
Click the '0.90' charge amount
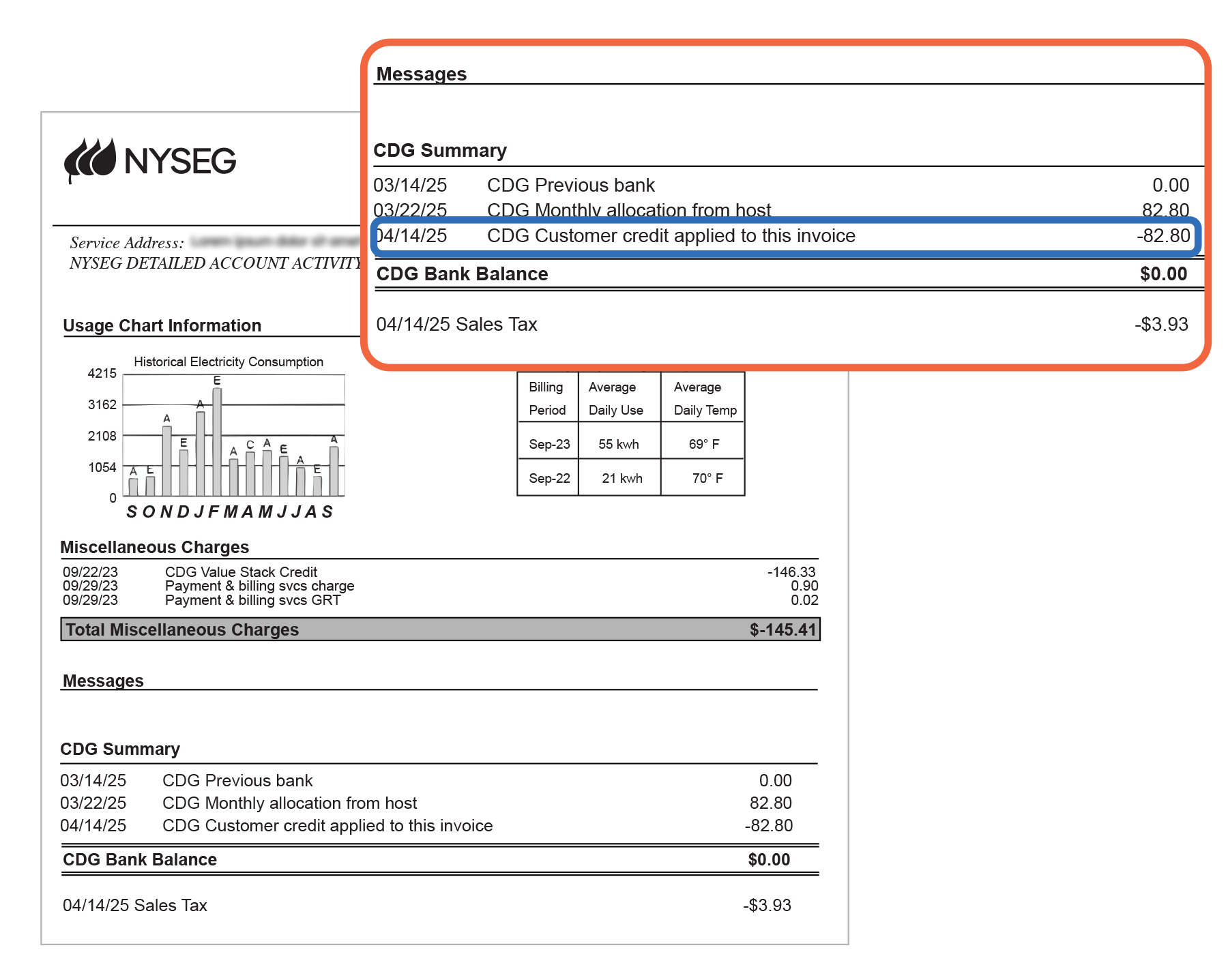pos(804,586)
